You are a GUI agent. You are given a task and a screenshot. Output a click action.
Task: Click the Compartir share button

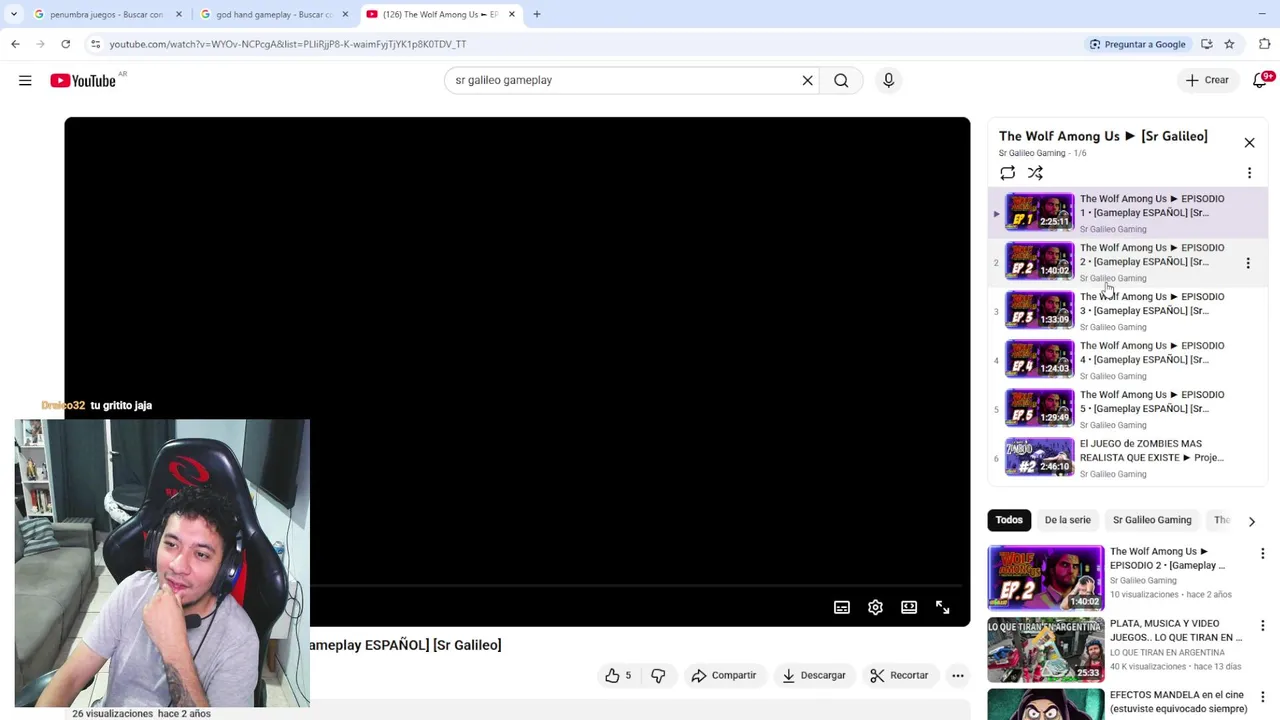(x=724, y=676)
